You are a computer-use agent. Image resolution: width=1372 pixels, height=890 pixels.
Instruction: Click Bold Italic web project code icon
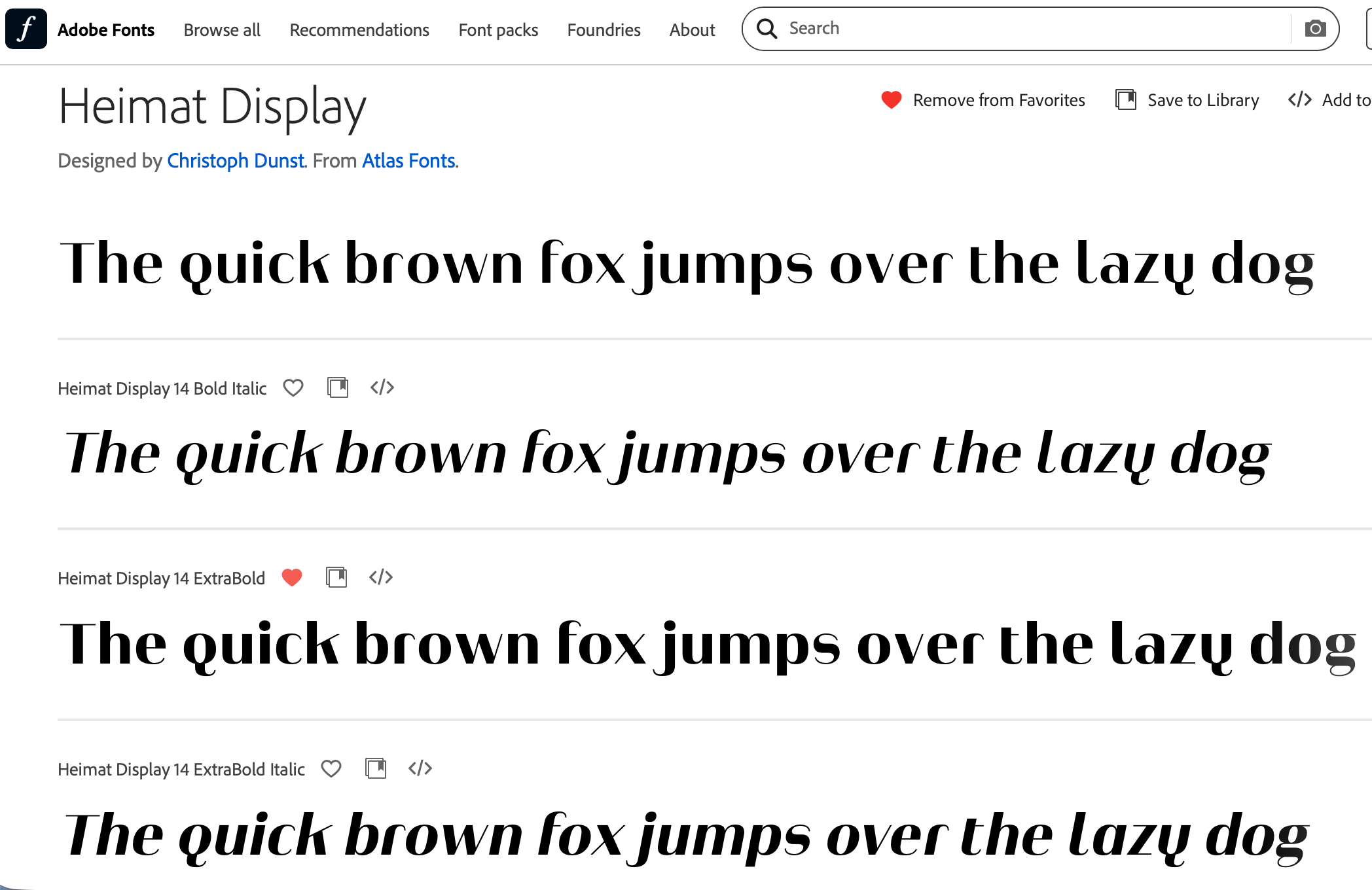pos(382,388)
